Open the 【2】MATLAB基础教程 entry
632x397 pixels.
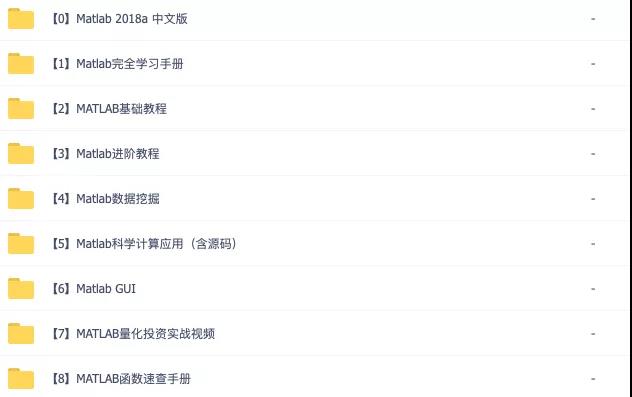109,109
